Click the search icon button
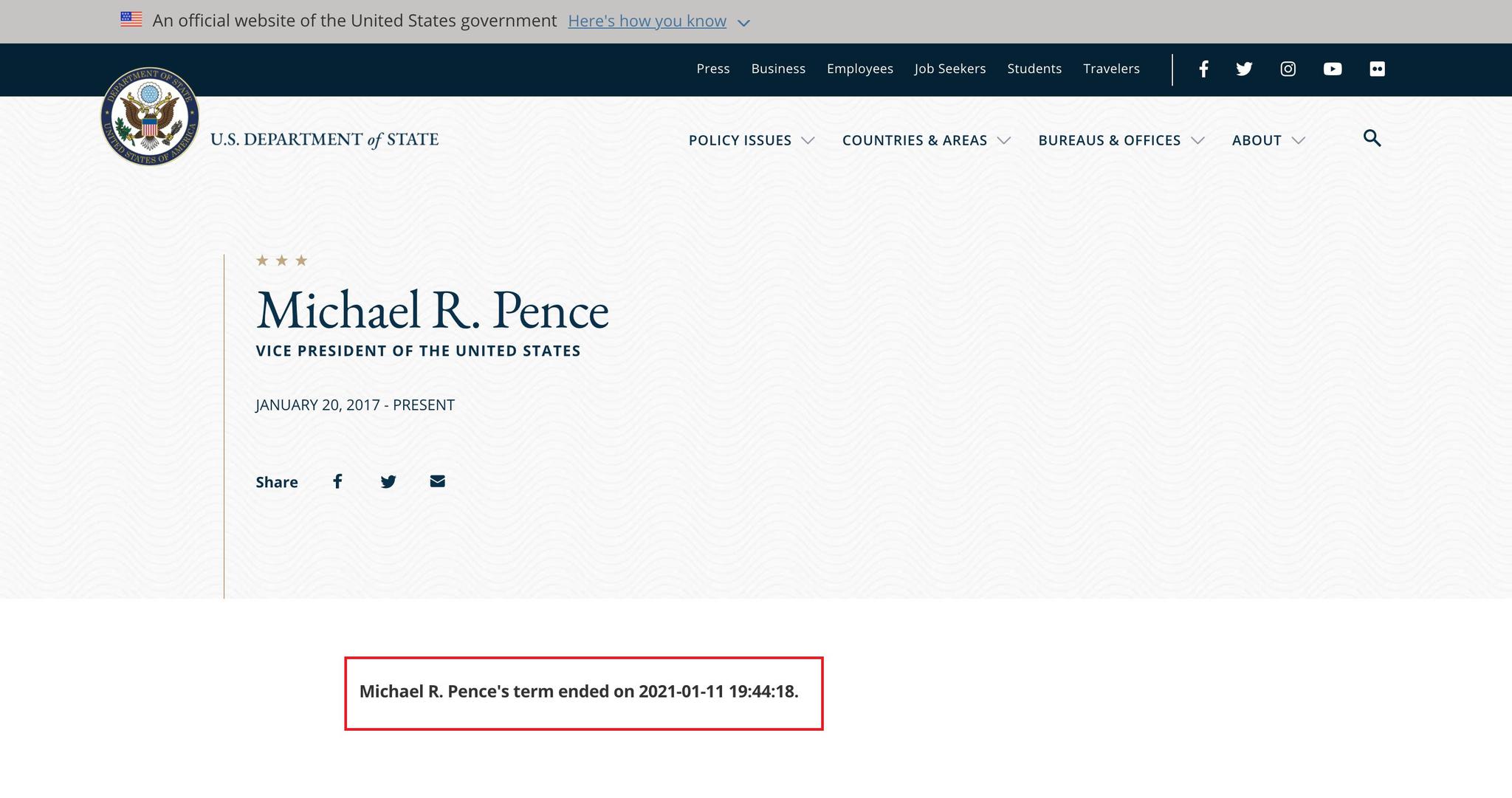This screenshot has width=1512, height=798. click(1371, 139)
